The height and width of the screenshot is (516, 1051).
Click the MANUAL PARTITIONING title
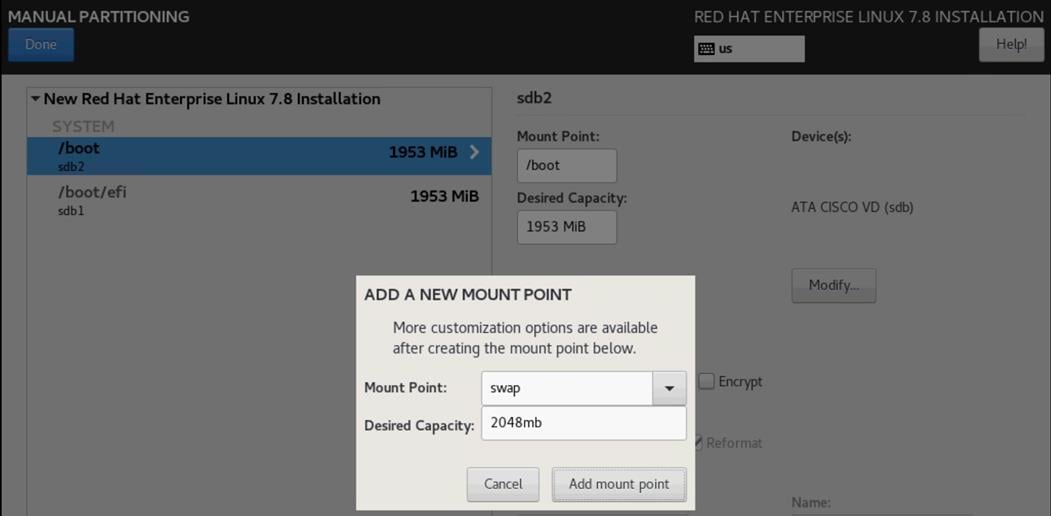pyautogui.click(x=99, y=16)
